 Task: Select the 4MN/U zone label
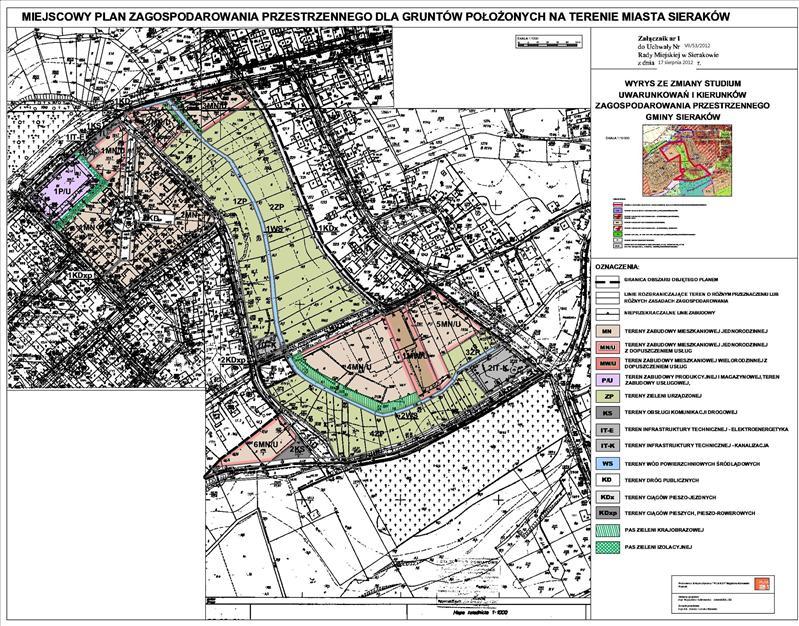click(x=357, y=366)
